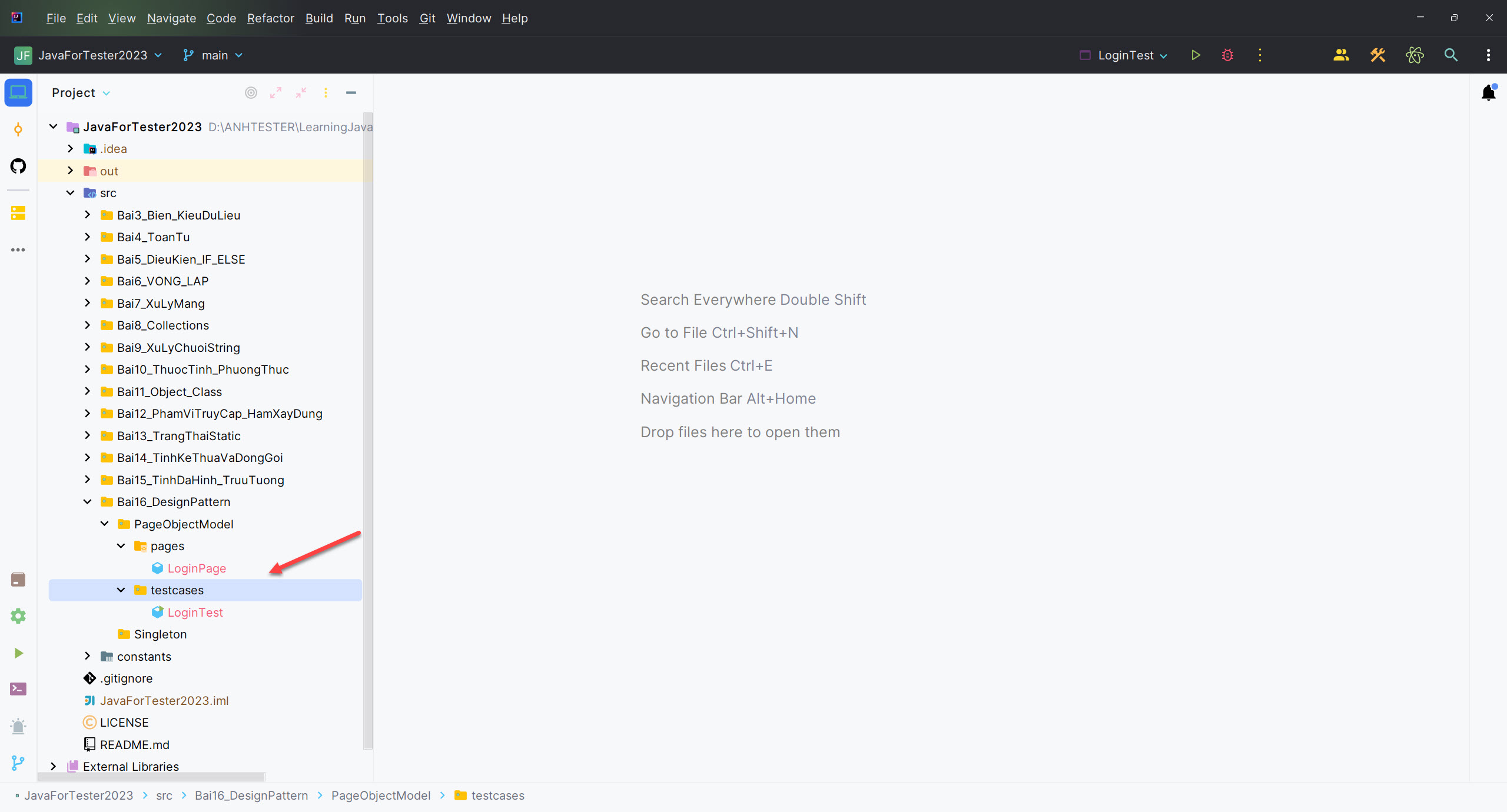
Task: Expand External Libraries node
Action: pos(54,766)
